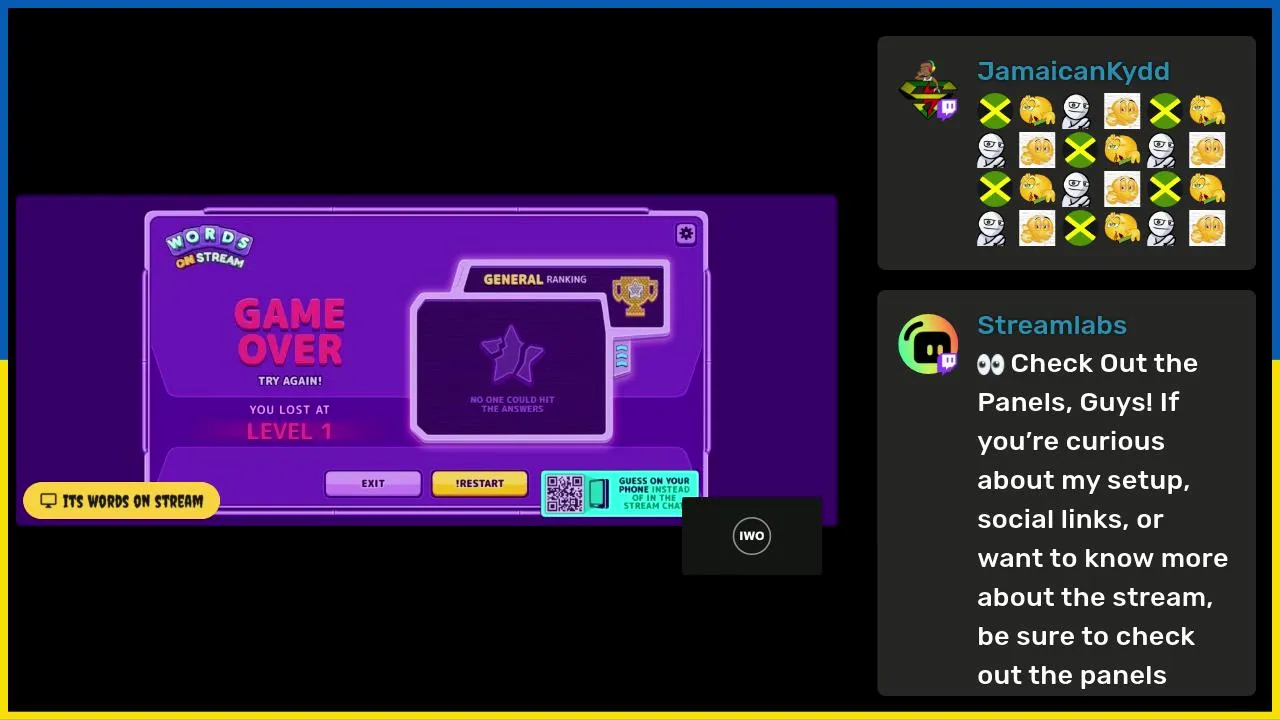Click the gold trophy icon
This screenshot has width=1280, height=720.
tap(635, 295)
